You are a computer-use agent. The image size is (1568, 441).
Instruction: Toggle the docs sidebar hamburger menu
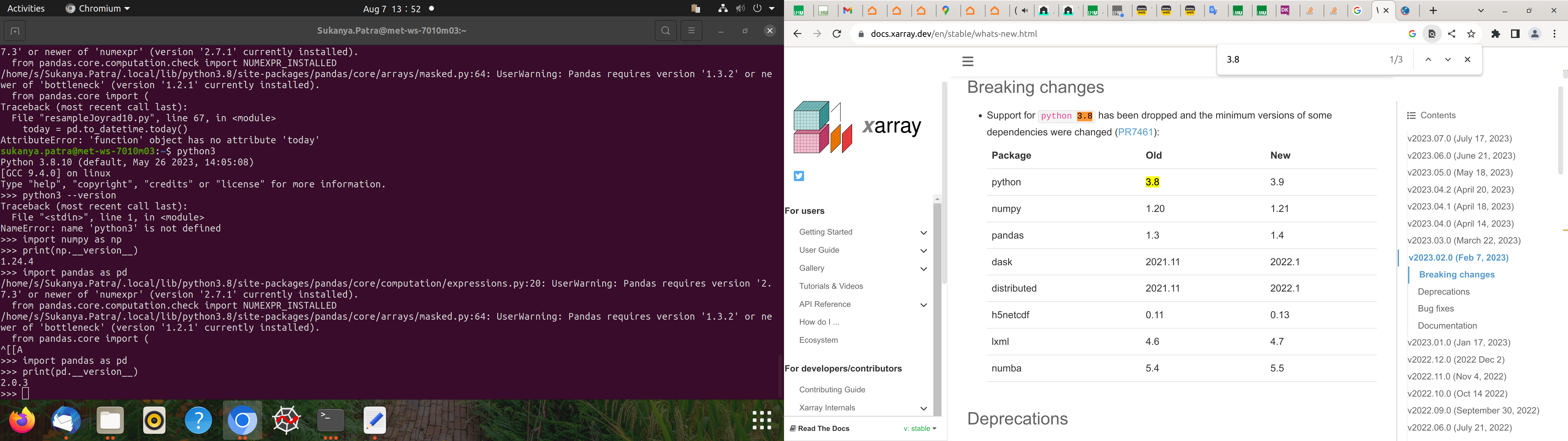click(968, 62)
